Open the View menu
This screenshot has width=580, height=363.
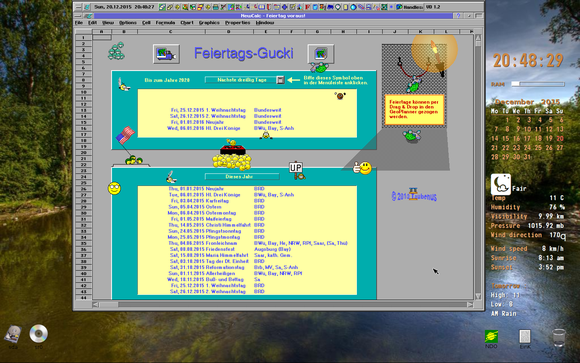[108, 23]
